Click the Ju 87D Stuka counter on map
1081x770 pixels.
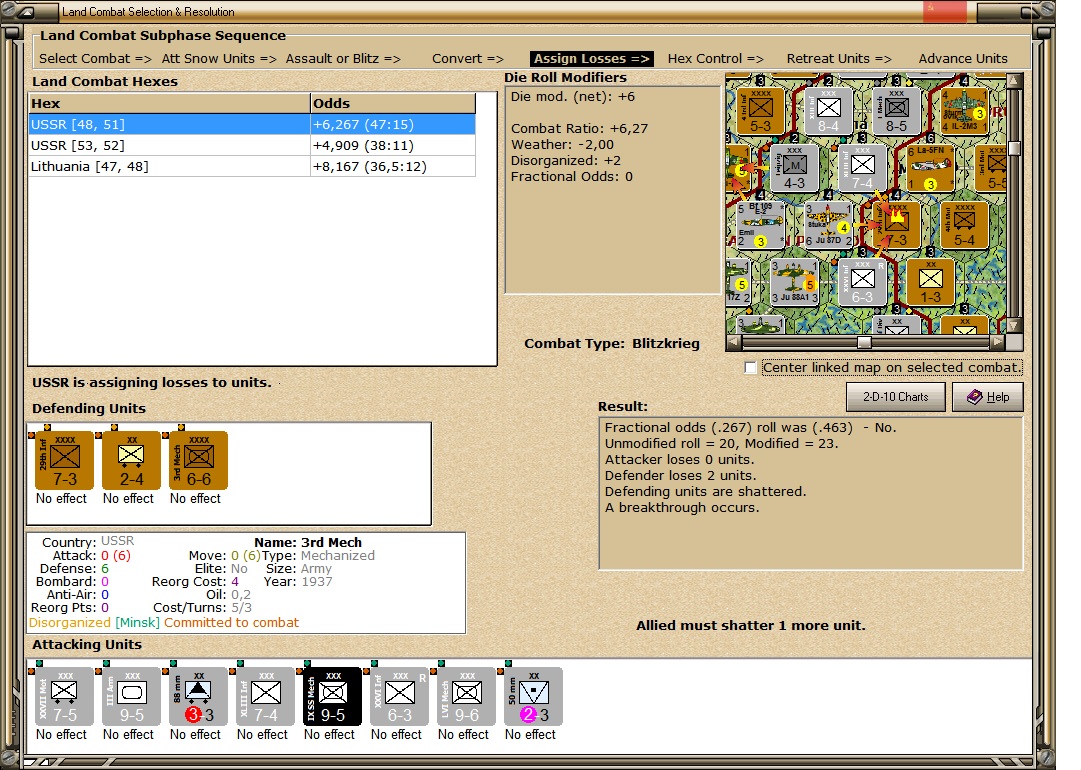pyautogui.click(x=829, y=225)
